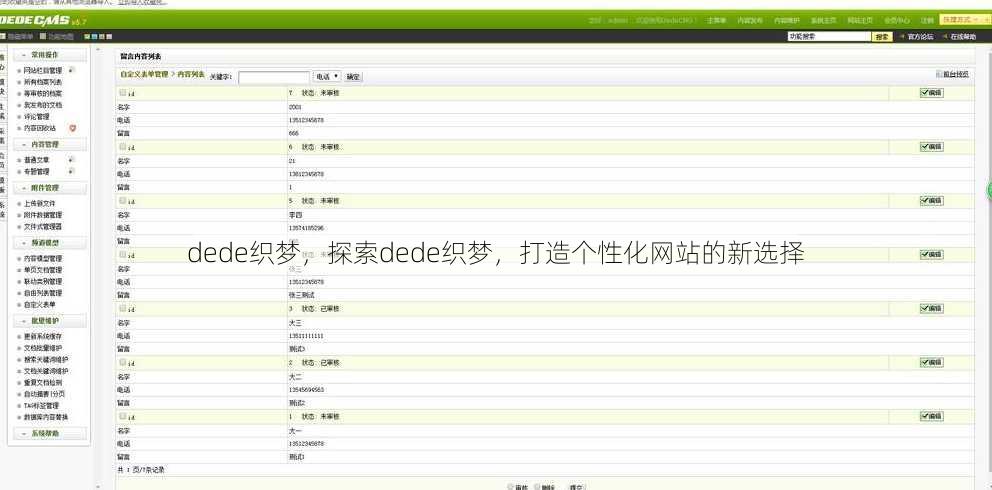
Task: Open 更新系统缓存 in sidebar
Action: tap(43, 337)
